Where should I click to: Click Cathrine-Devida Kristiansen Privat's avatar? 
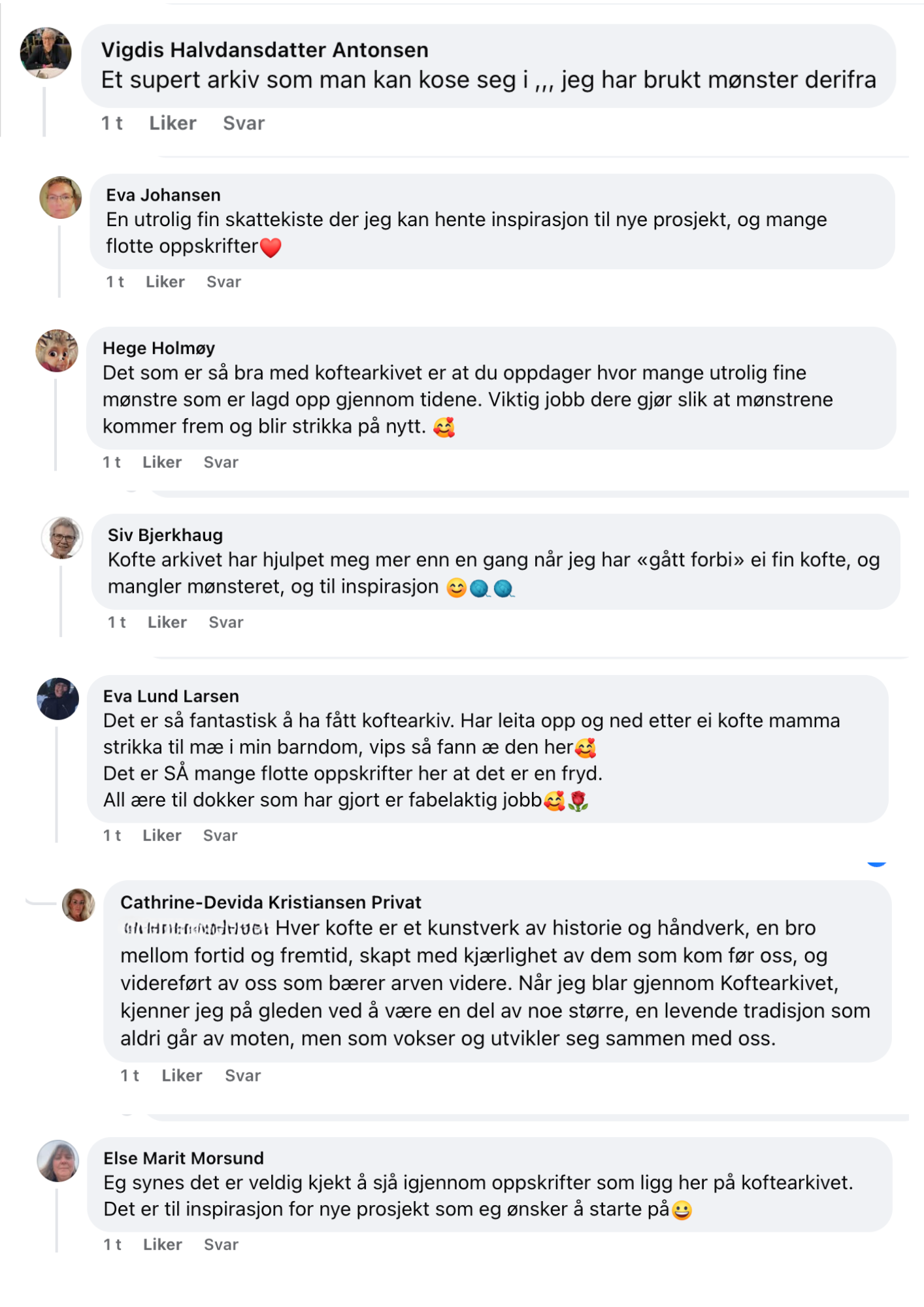78,905
